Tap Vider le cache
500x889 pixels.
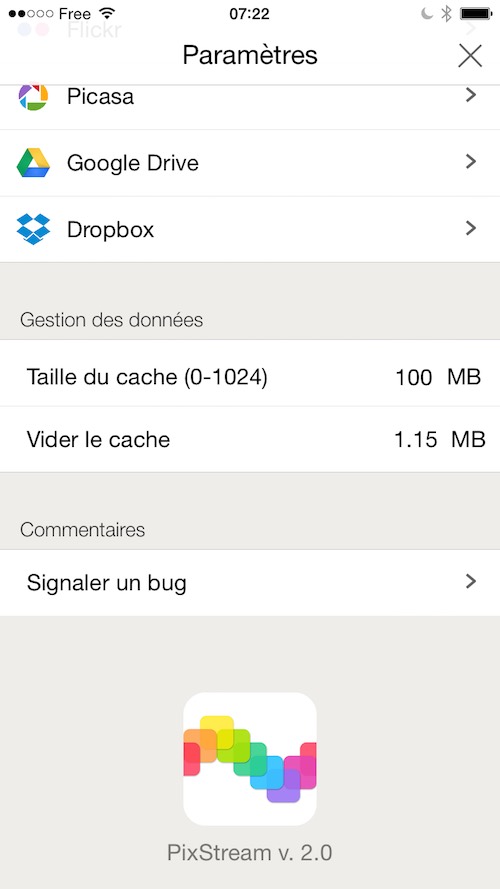[250, 439]
